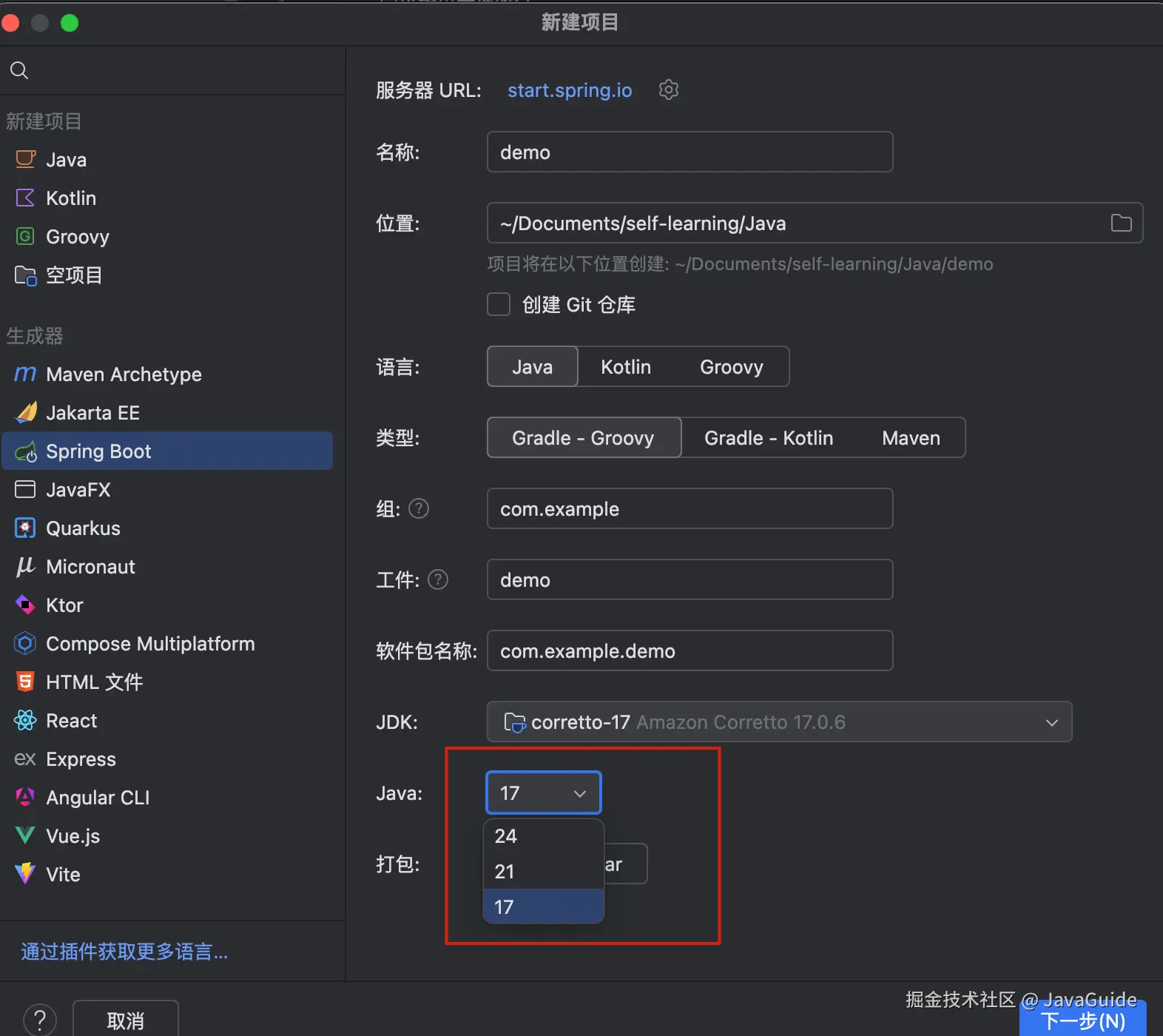Collapse the Java version dropdown
This screenshot has width=1163, height=1036.
click(x=543, y=793)
